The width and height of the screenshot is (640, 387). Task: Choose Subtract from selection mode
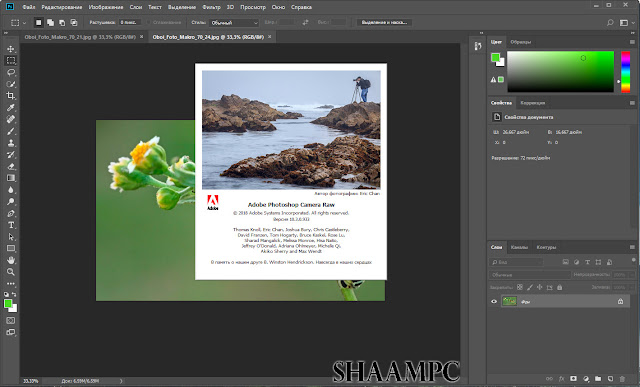62,22
